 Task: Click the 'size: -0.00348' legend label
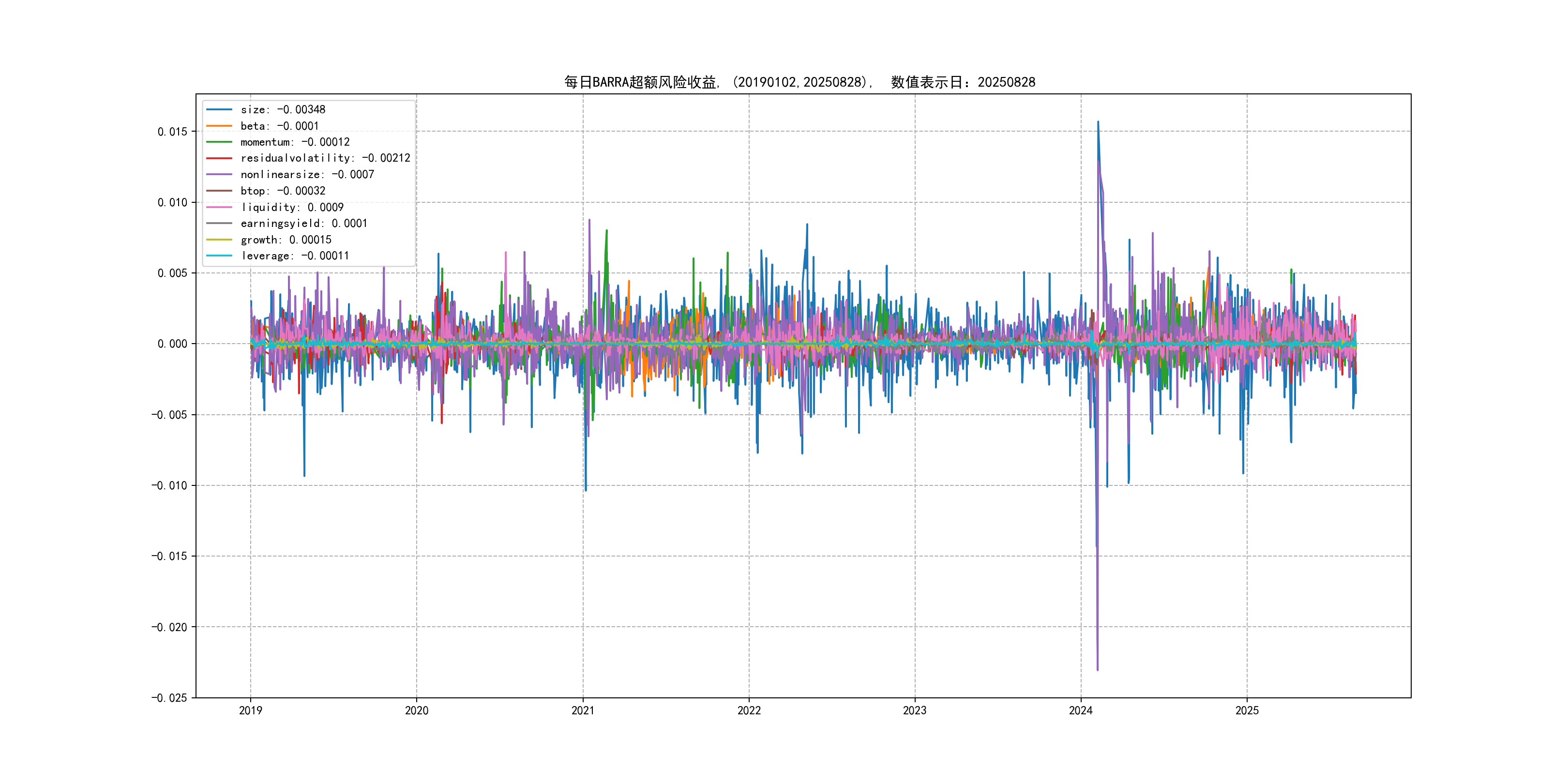pyautogui.click(x=283, y=109)
